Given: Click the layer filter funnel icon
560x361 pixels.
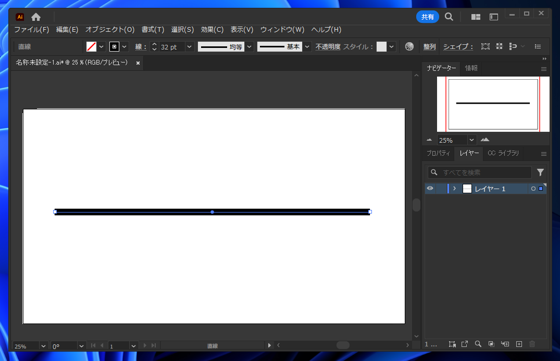Looking at the screenshot, I should point(540,172).
